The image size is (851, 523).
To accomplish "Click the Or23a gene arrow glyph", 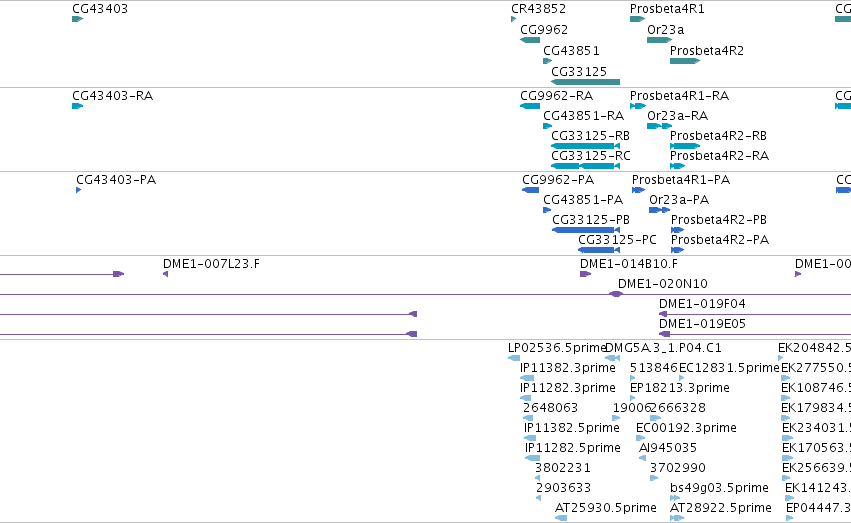I will pos(659,40).
